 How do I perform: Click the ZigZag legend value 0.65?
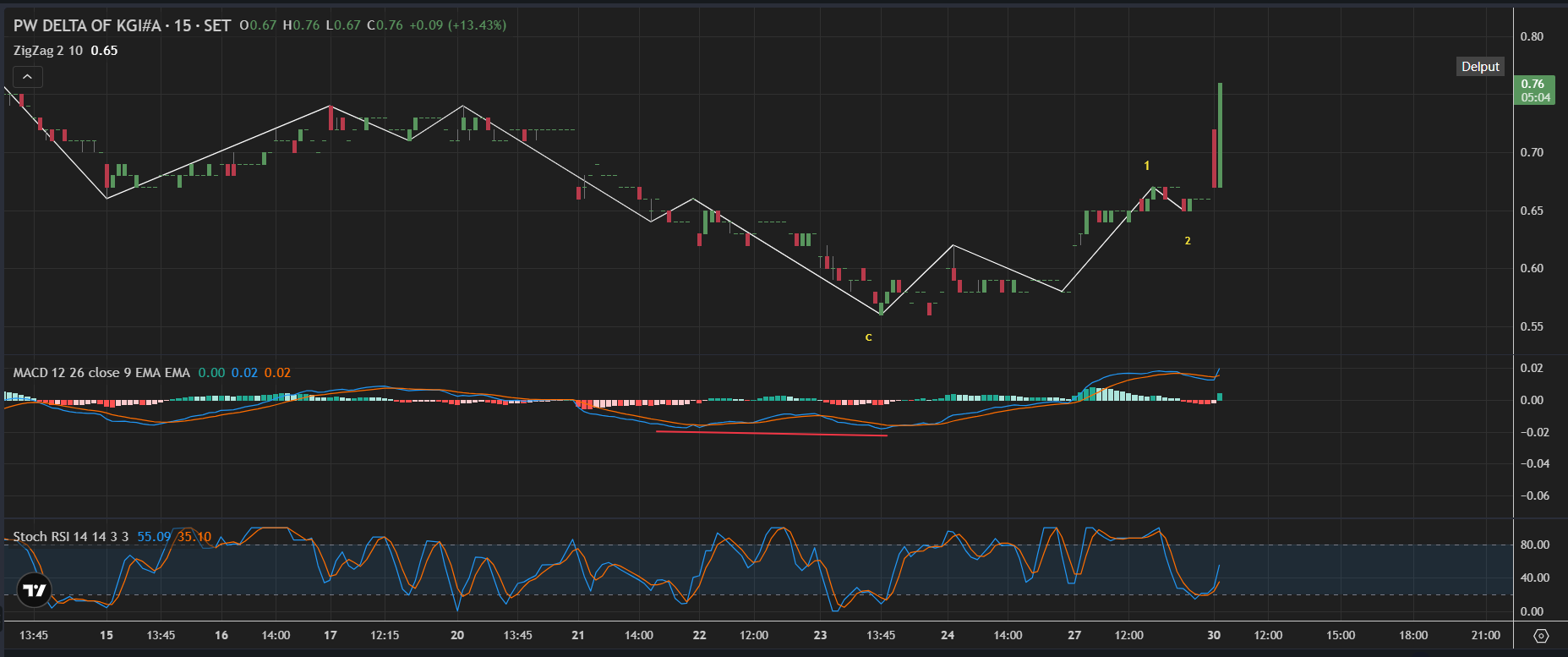click(x=104, y=51)
